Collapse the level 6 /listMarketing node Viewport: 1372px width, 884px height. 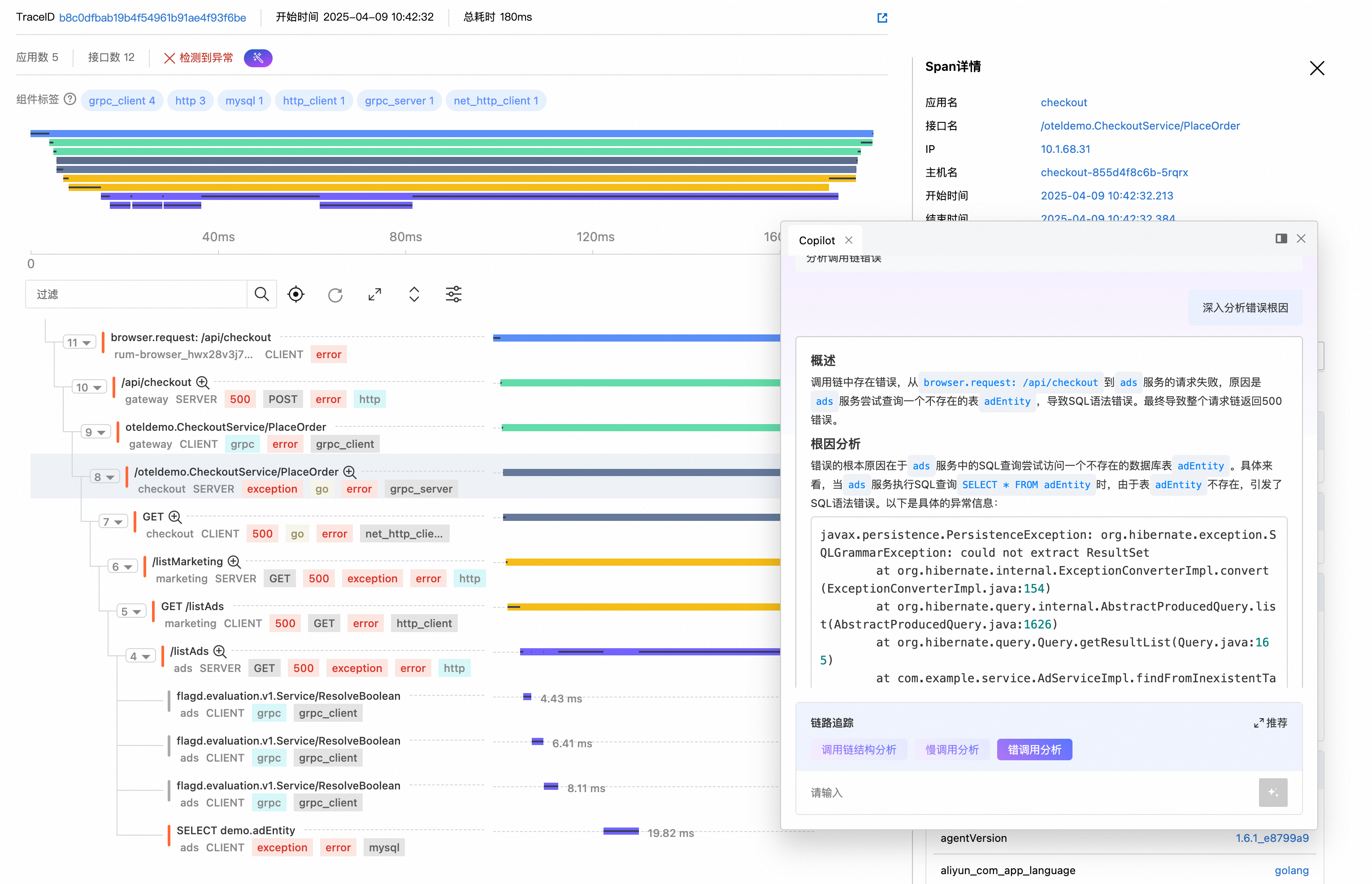123,567
